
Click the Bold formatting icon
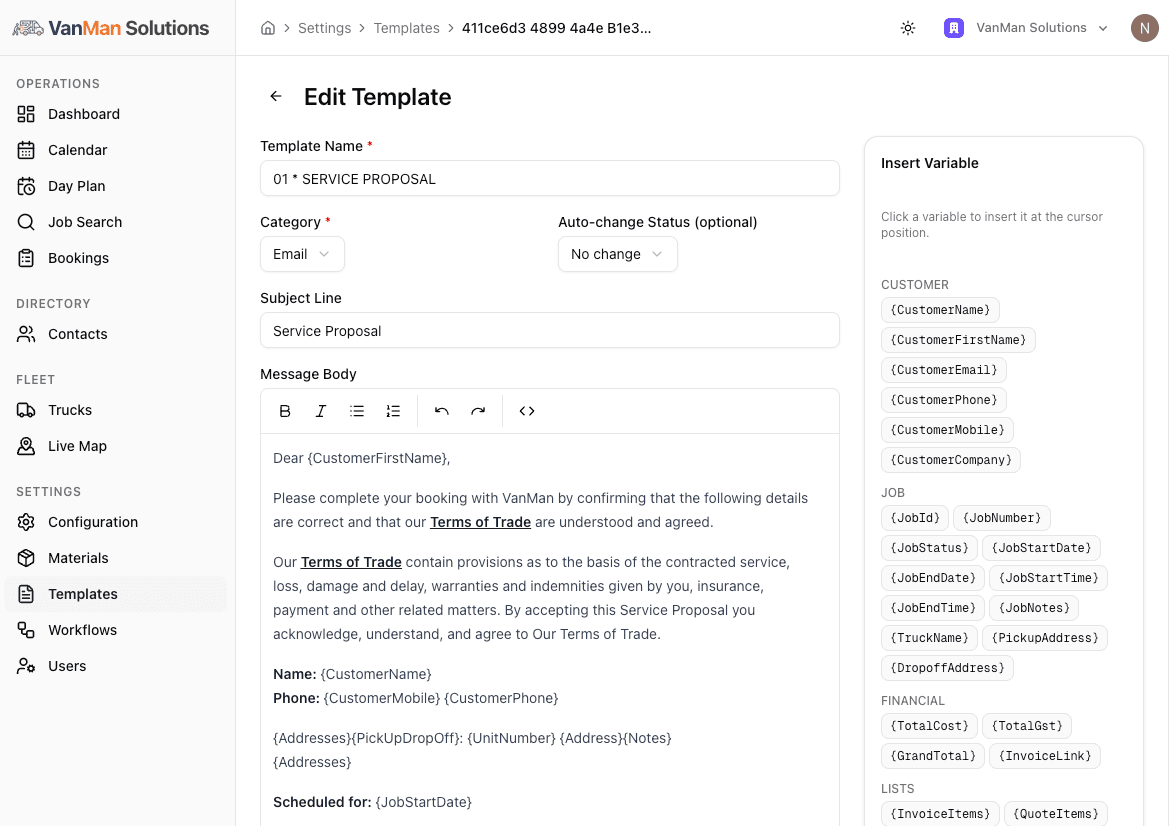click(285, 411)
